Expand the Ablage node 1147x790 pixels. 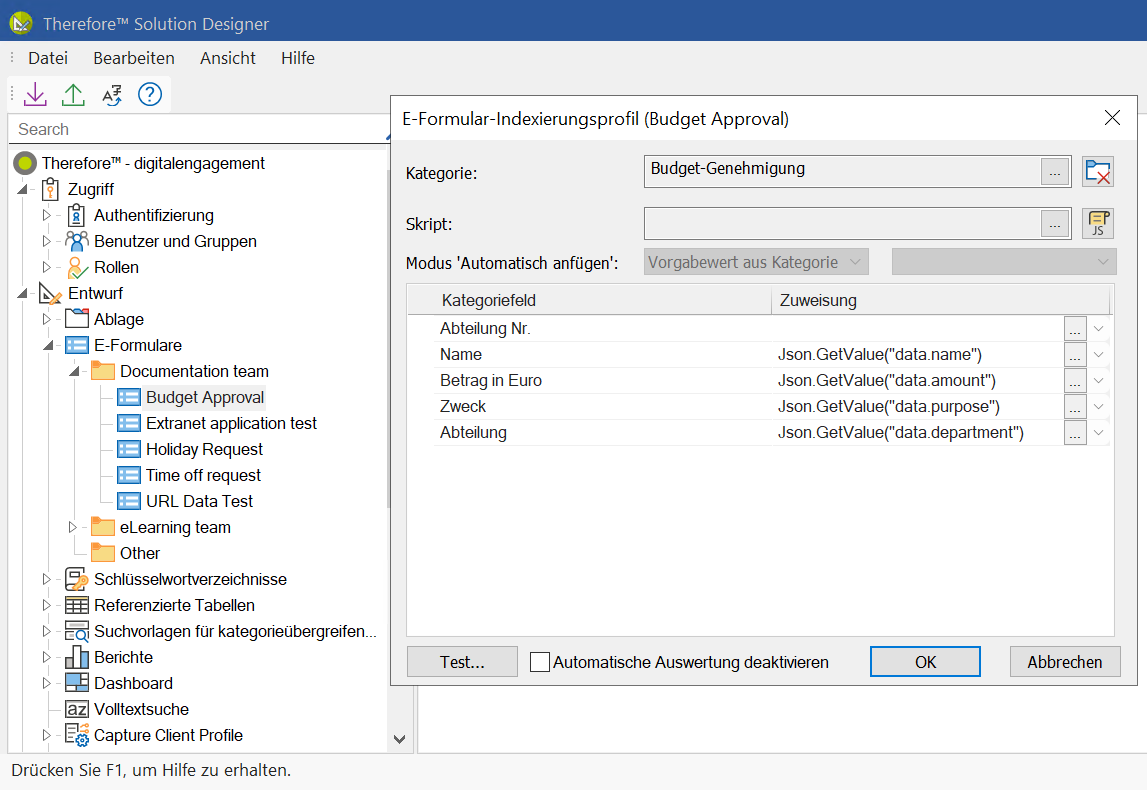click(47, 319)
